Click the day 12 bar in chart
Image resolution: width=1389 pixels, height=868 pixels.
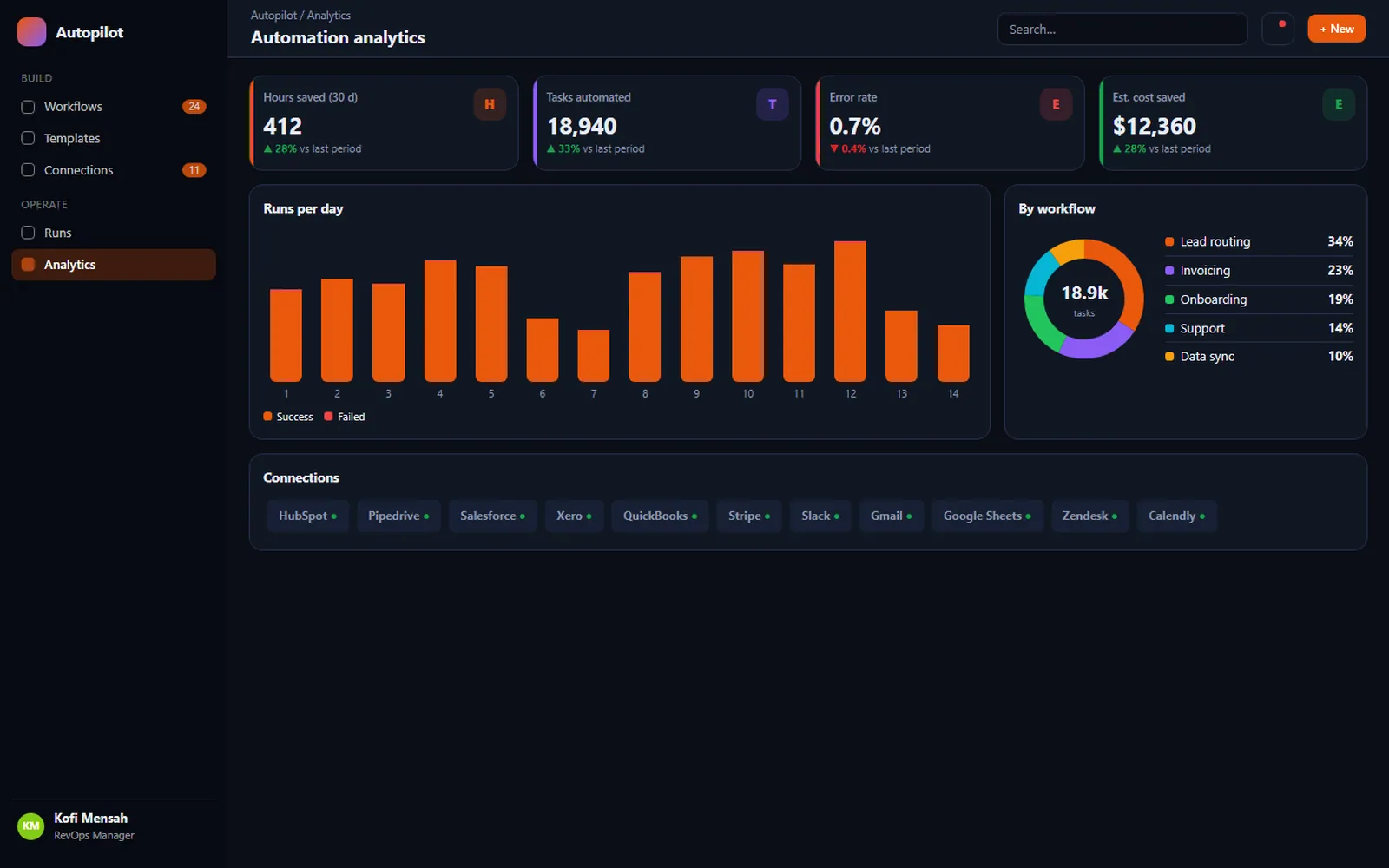coord(850,312)
